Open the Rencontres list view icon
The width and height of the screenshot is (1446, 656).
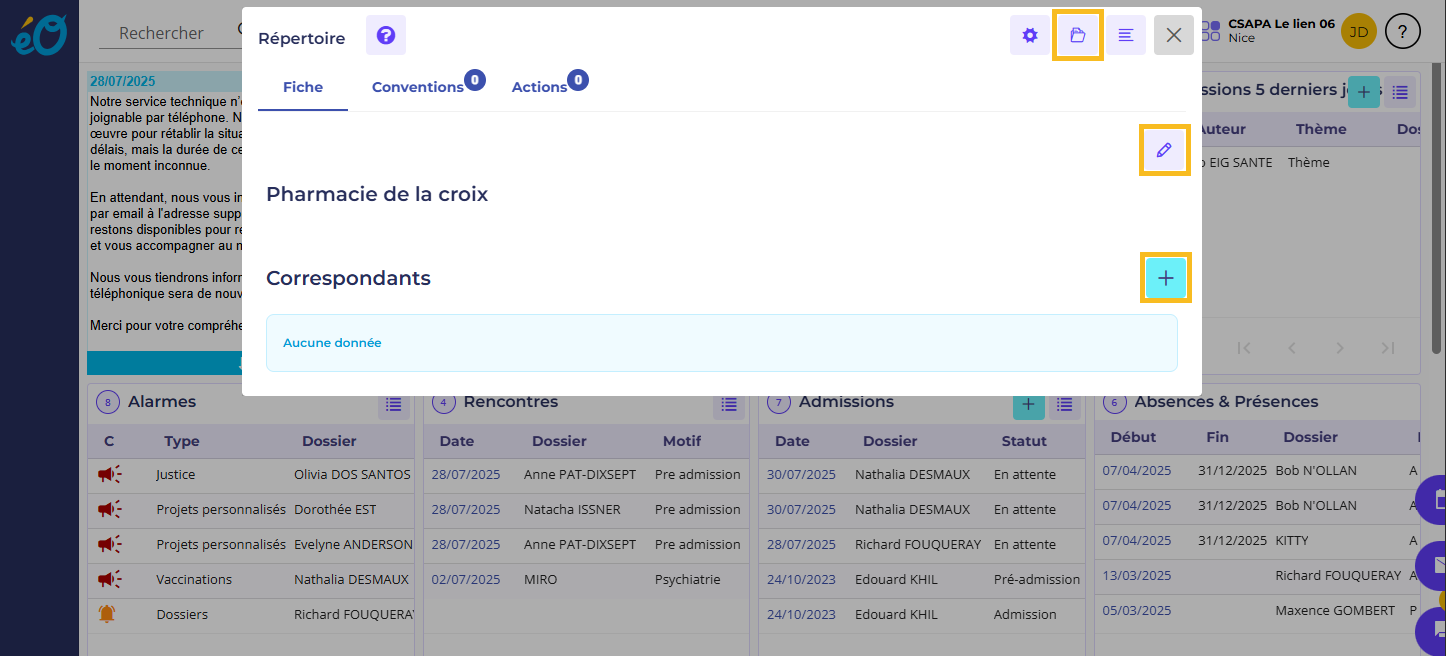729,404
